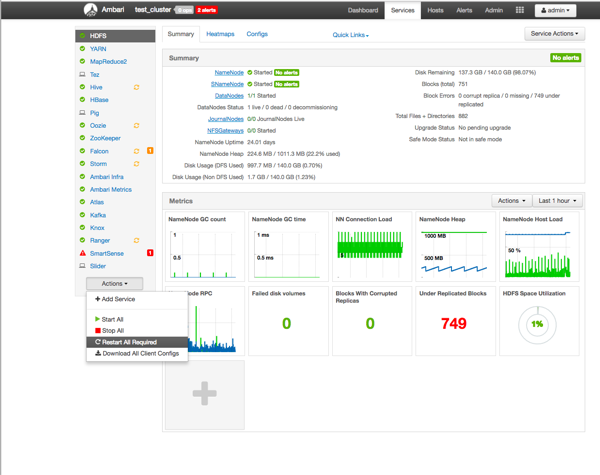The image size is (600, 475).
Task: Go to Alerts in top navigation
Action: (464, 10)
